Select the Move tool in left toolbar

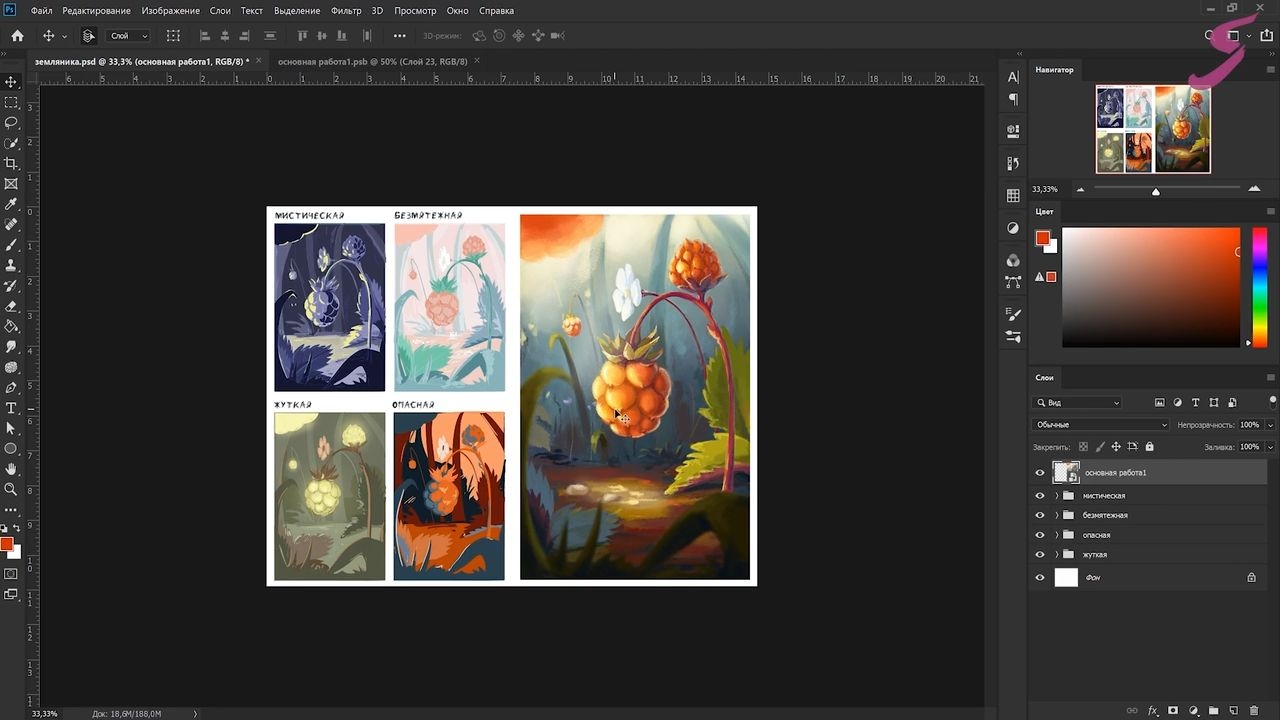[x=11, y=82]
